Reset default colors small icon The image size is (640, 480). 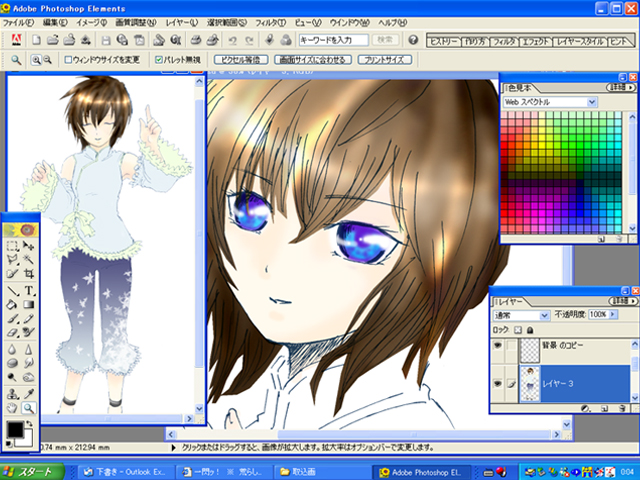8,444
